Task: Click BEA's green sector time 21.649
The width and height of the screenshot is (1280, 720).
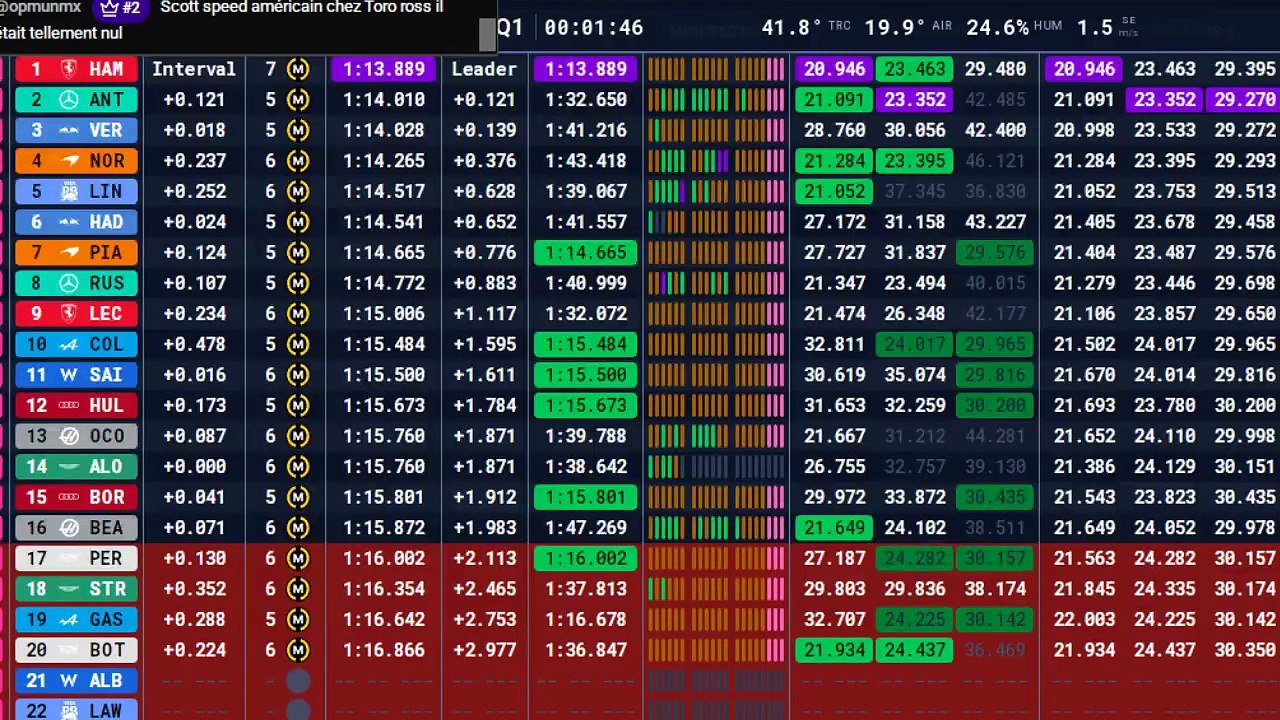Action: 834,527
